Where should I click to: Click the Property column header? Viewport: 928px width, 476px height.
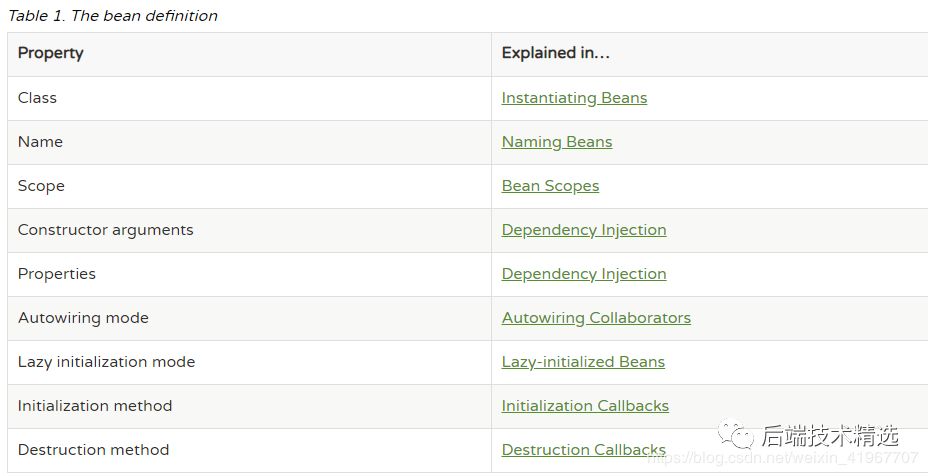51,54
